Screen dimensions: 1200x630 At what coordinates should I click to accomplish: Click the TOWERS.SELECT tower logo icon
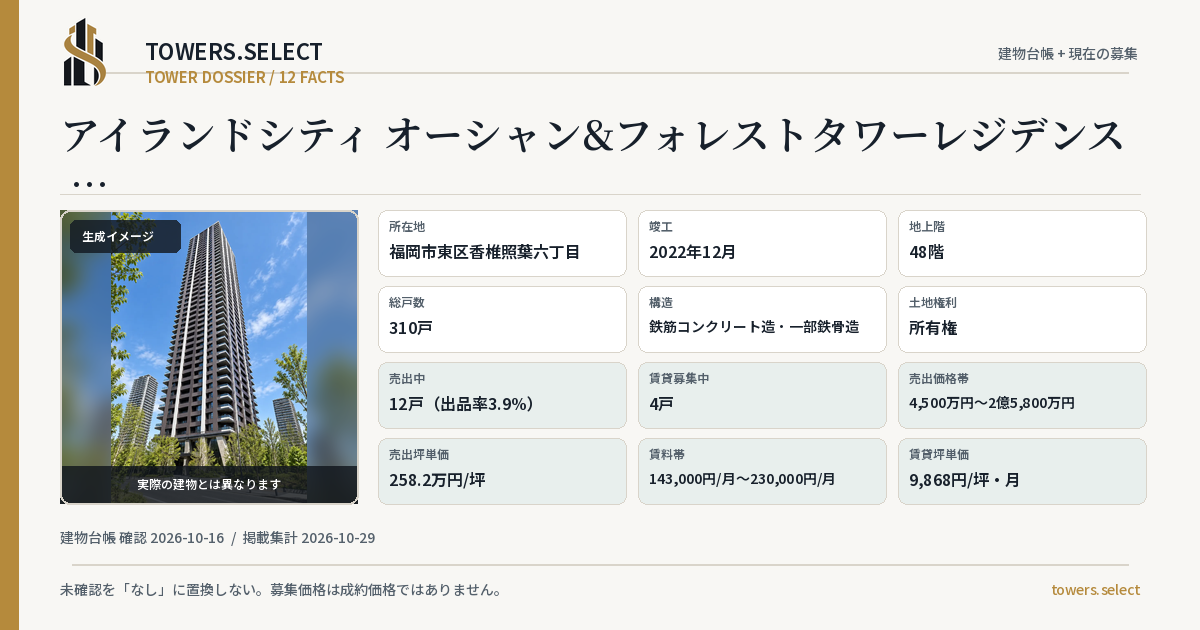pos(85,52)
